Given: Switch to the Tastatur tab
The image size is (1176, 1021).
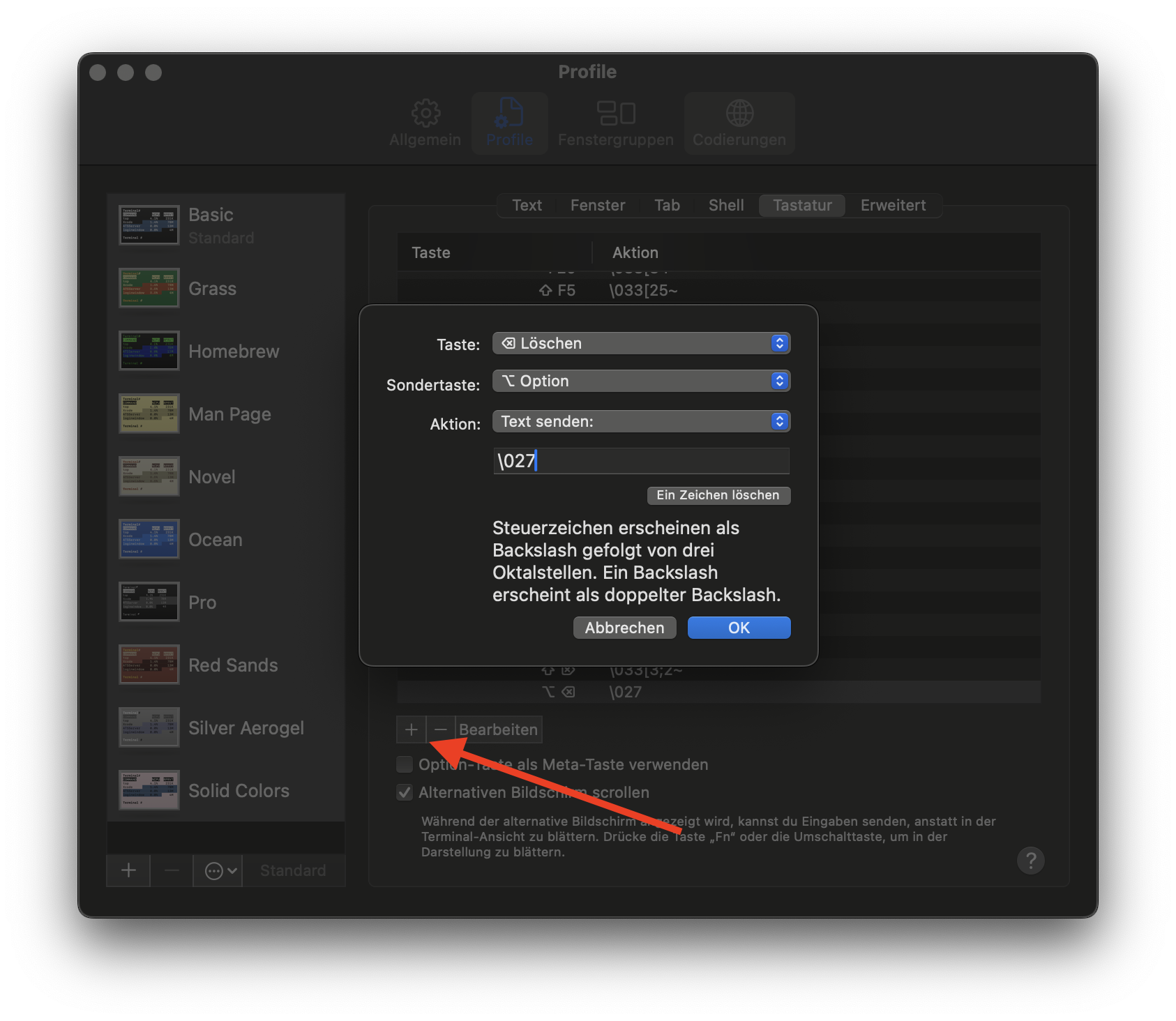Looking at the screenshot, I should tap(802, 205).
